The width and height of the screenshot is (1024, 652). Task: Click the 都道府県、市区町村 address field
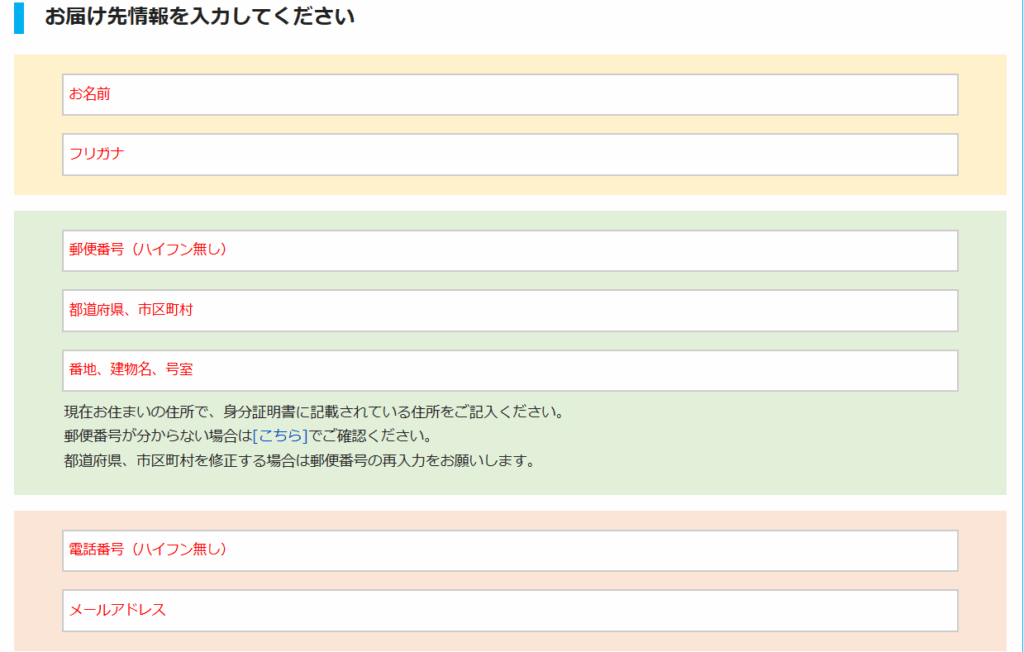pyautogui.click(x=510, y=311)
